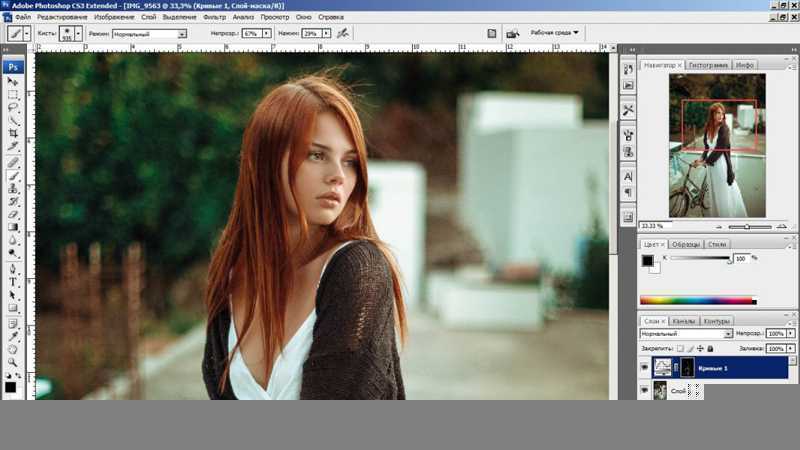Open layer fill Заливка arrow
This screenshot has height=450, width=800.
click(790, 348)
